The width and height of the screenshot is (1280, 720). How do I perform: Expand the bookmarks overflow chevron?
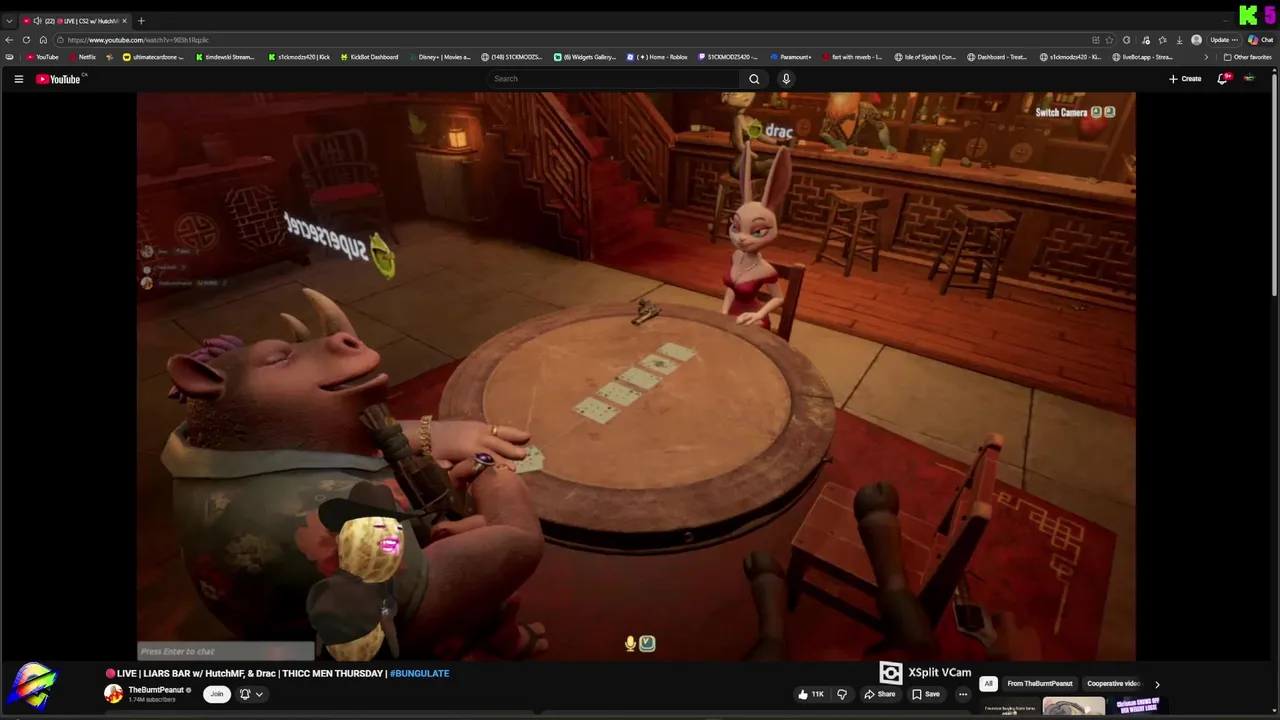pyautogui.click(x=1205, y=57)
